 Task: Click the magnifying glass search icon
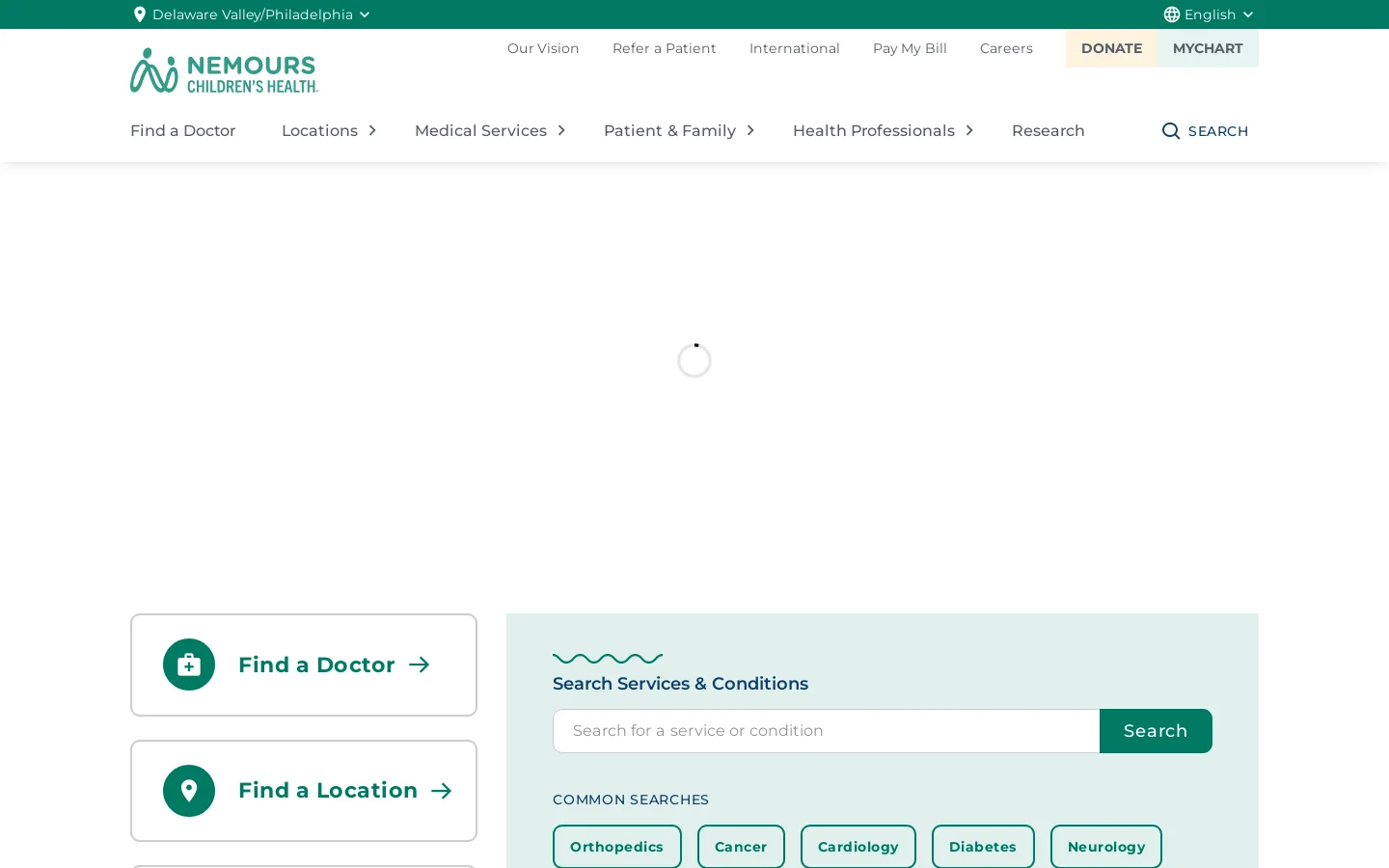[1171, 131]
